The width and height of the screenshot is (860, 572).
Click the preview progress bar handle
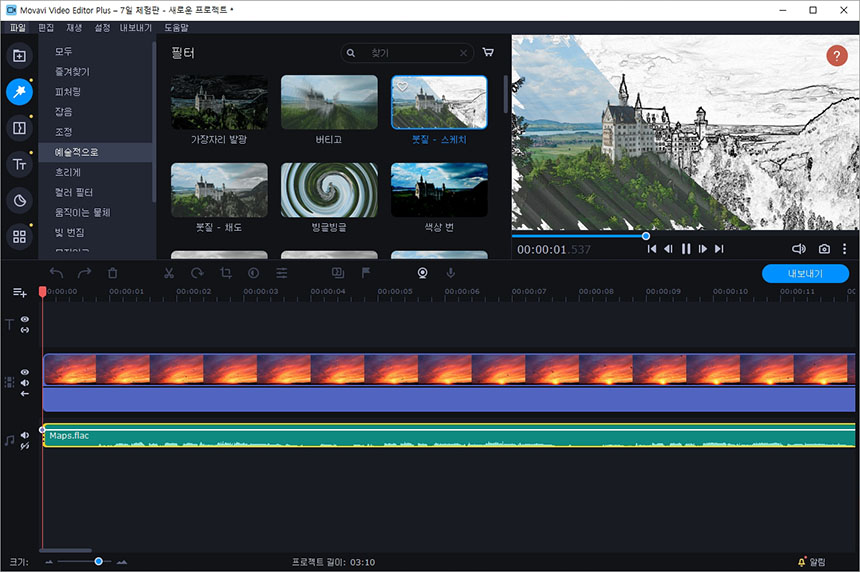click(646, 236)
